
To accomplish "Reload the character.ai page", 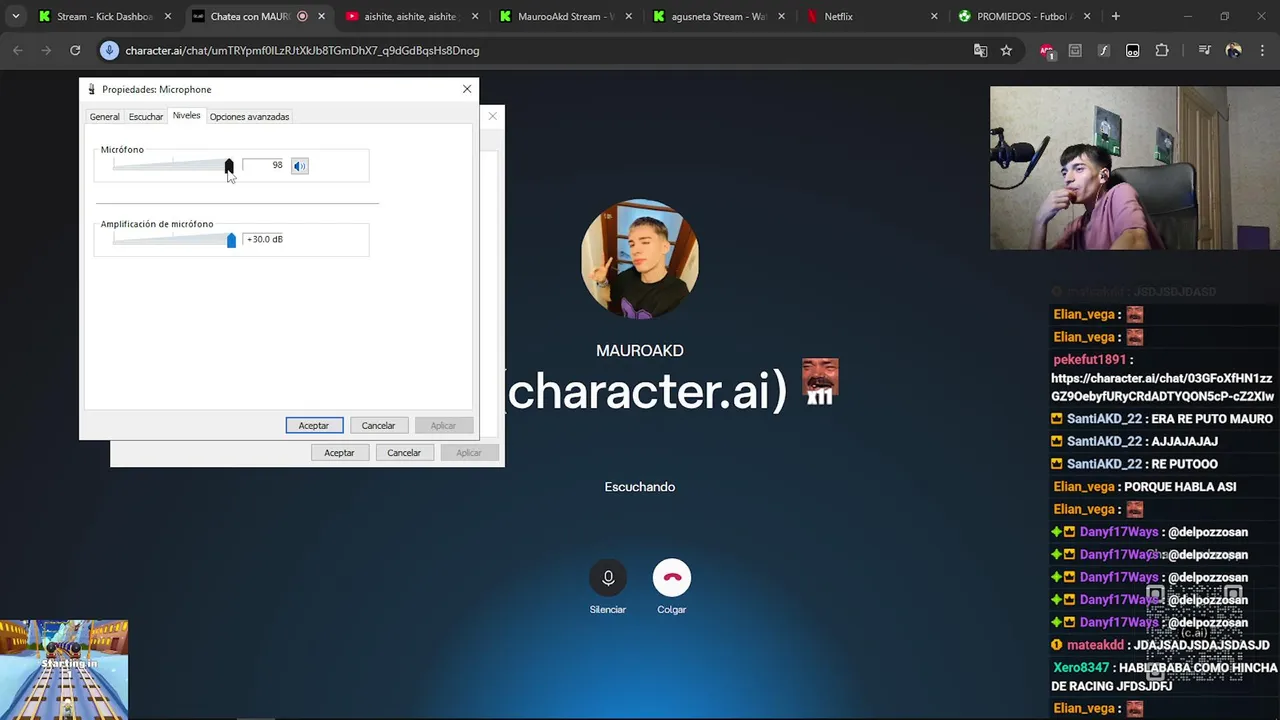I will [x=75, y=50].
